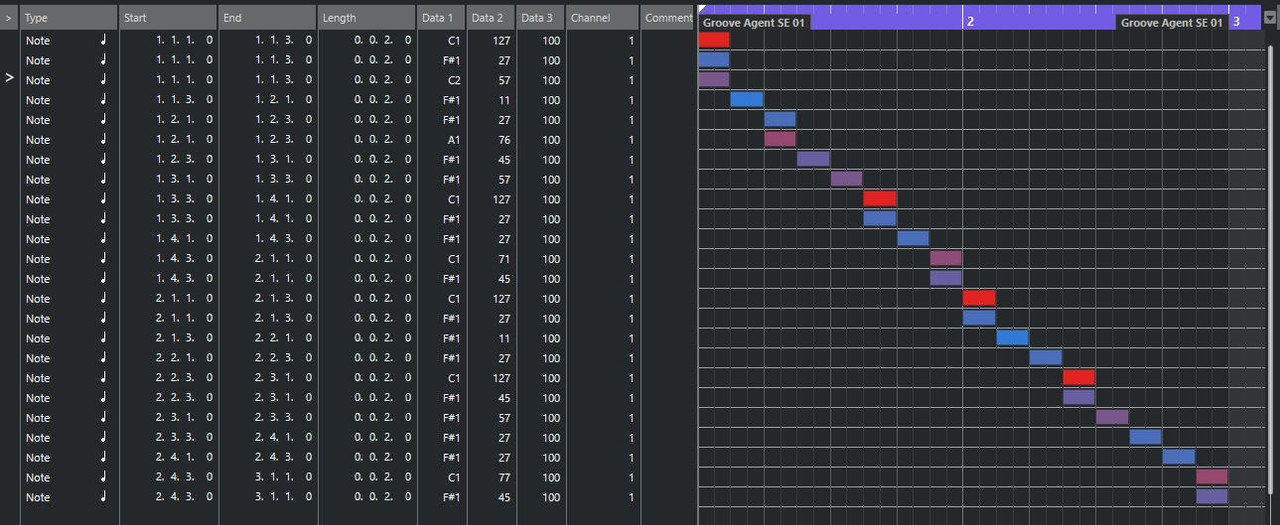The image size is (1280, 525).
Task: Click Start value '2. 2. 1. 0'
Action: coord(184,358)
